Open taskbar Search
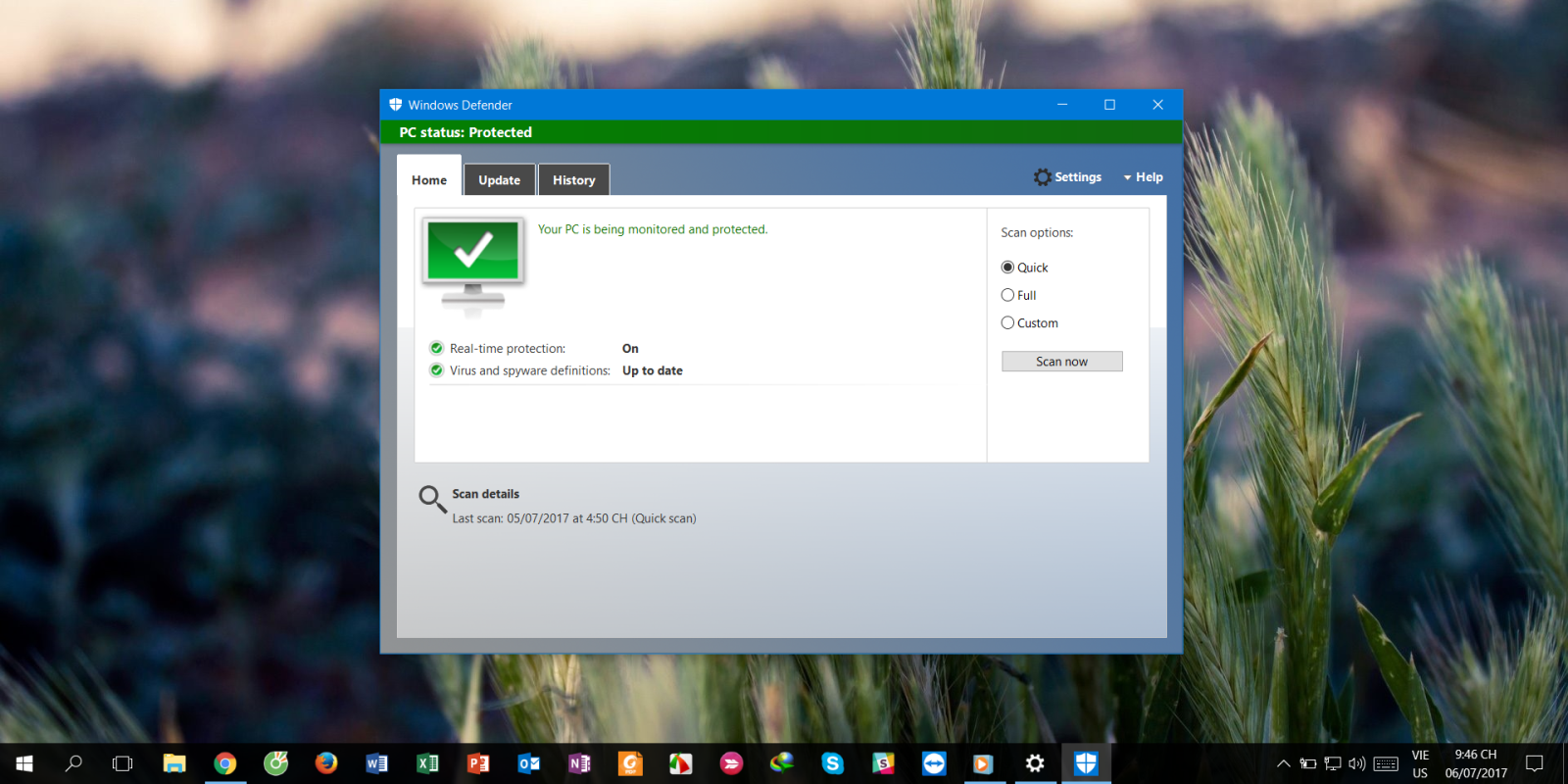The image size is (1568, 784). [x=73, y=763]
